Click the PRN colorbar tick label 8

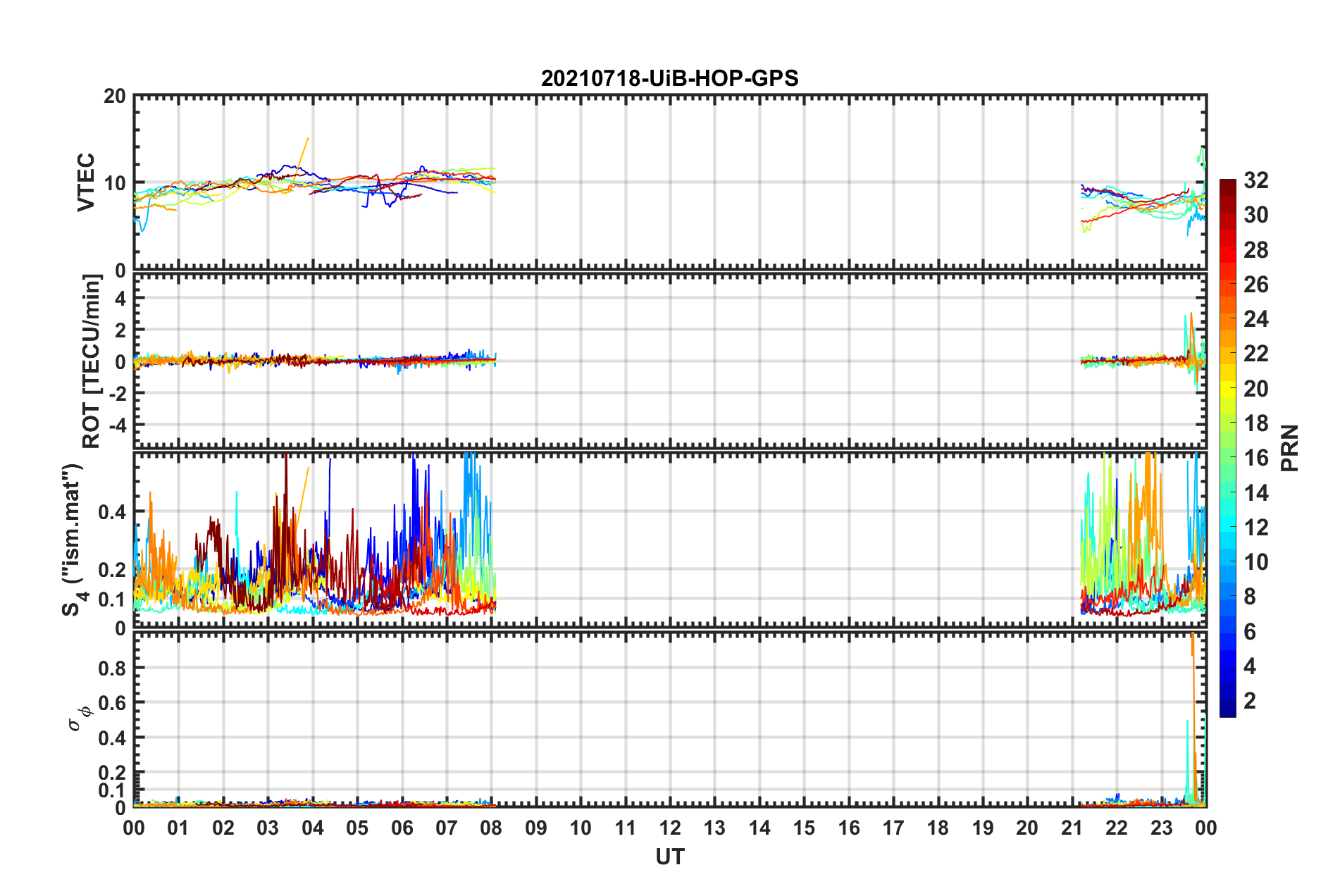coord(1250,597)
